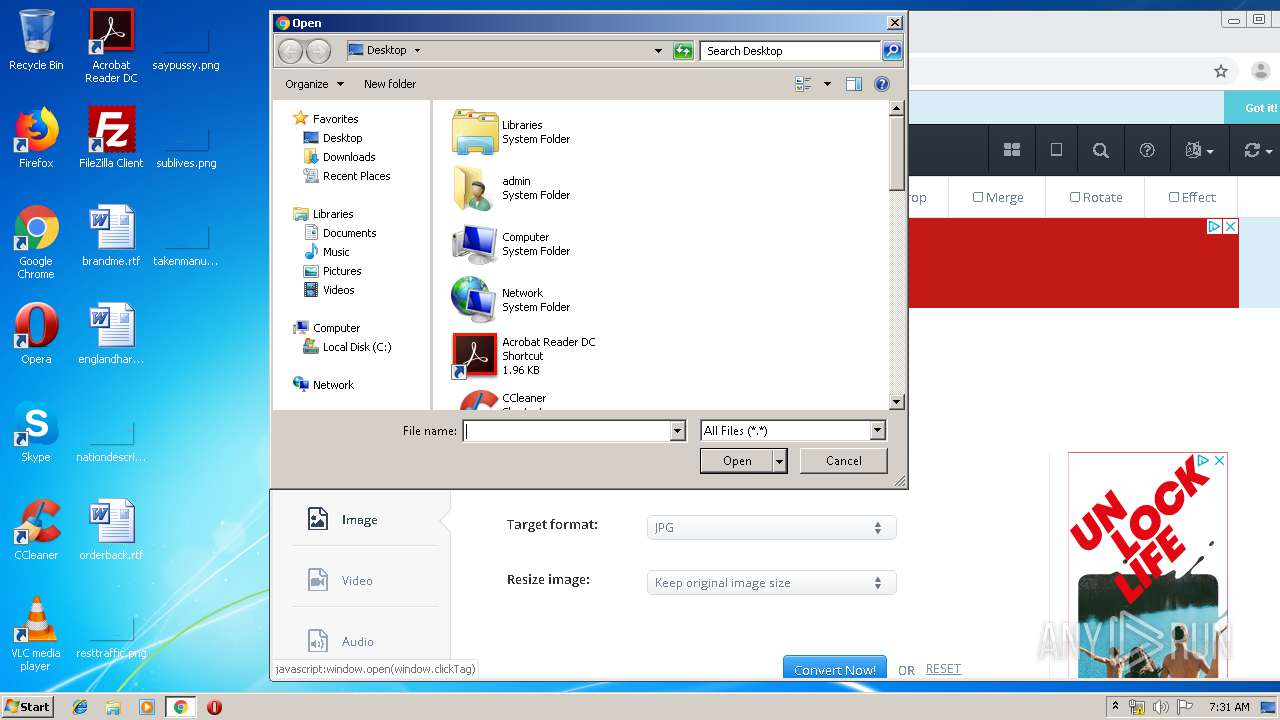Viewport: 1280px width, 720px height.
Task: Open the Recycle Bin desktop icon
Action: click(x=36, y=40)
